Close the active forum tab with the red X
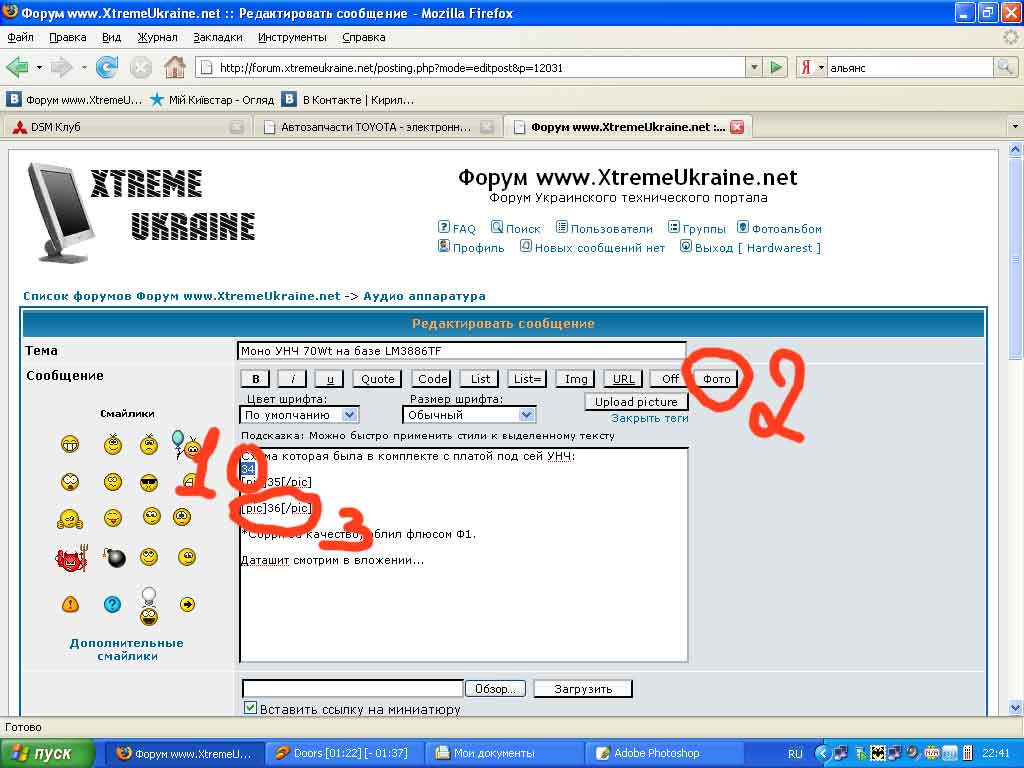The height and width of the screenshot is (768, 1024). coord(737,127)
